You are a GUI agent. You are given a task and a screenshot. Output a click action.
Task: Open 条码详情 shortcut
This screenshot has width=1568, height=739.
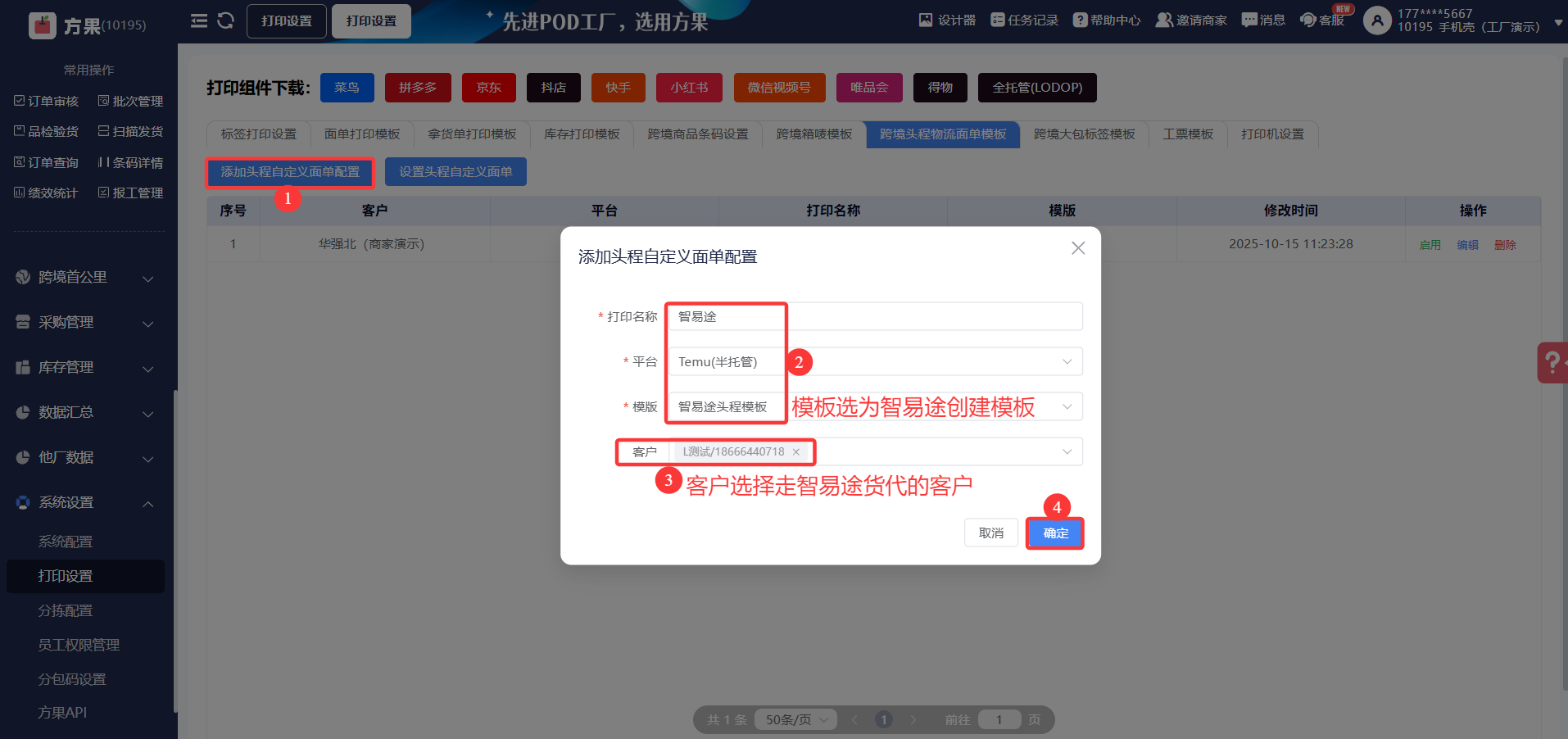click(131, 162)
